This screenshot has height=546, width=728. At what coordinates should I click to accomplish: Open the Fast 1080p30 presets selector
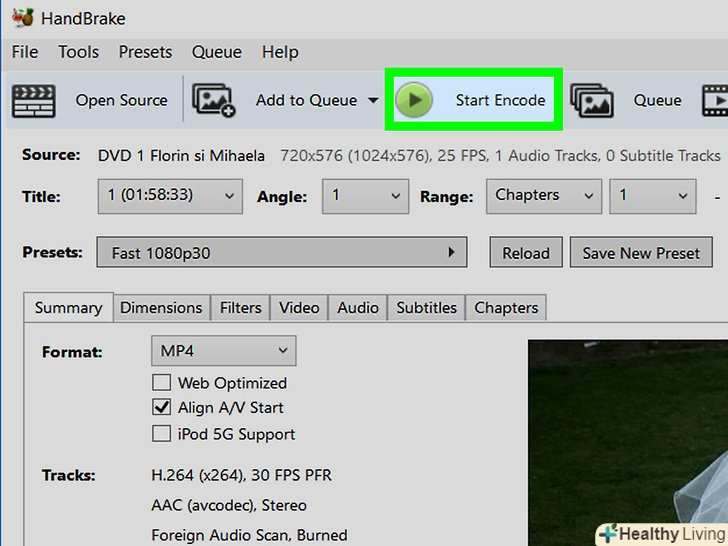click(x=282, y=252)
